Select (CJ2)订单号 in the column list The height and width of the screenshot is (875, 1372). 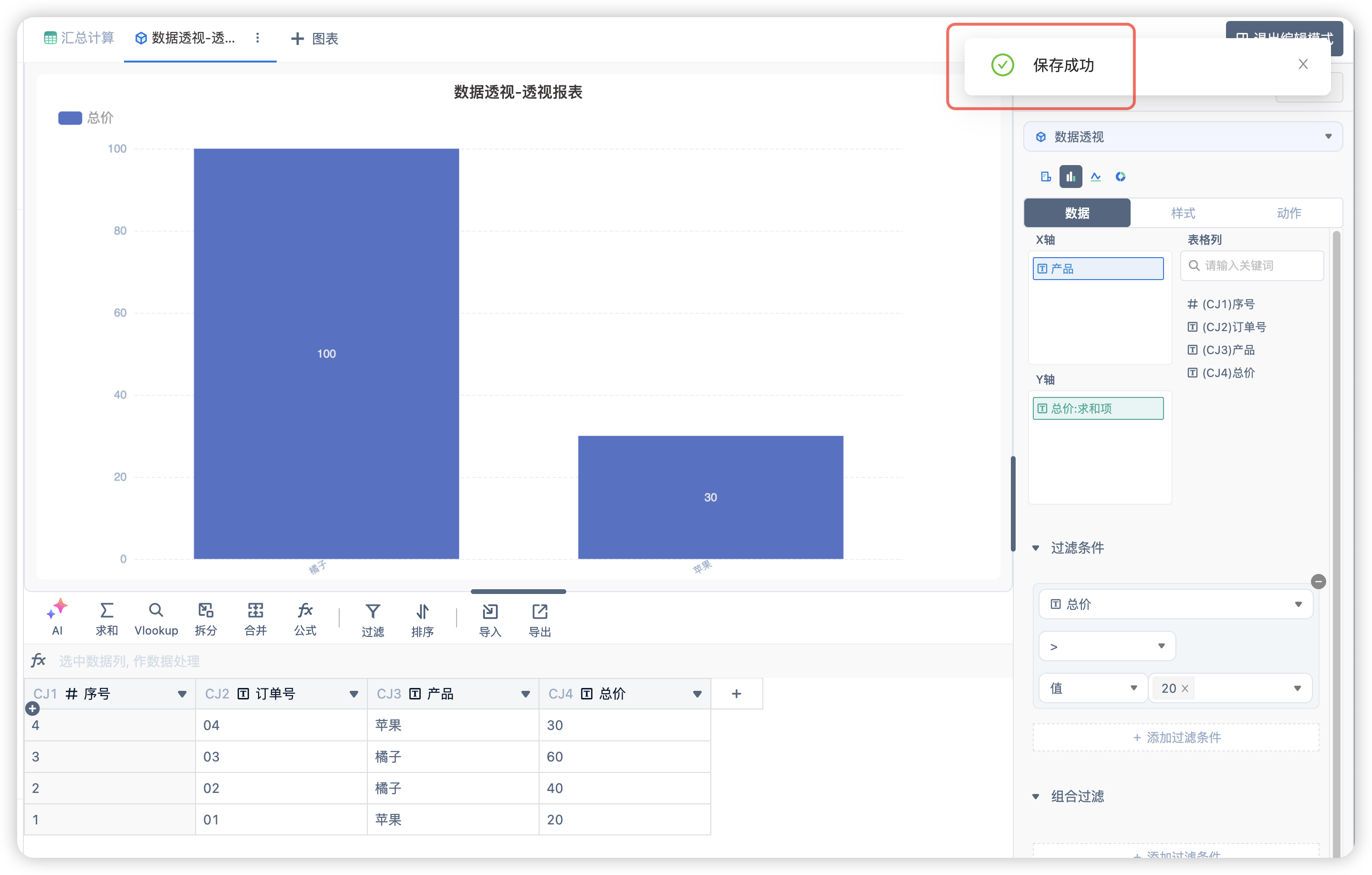(1226, 327)
